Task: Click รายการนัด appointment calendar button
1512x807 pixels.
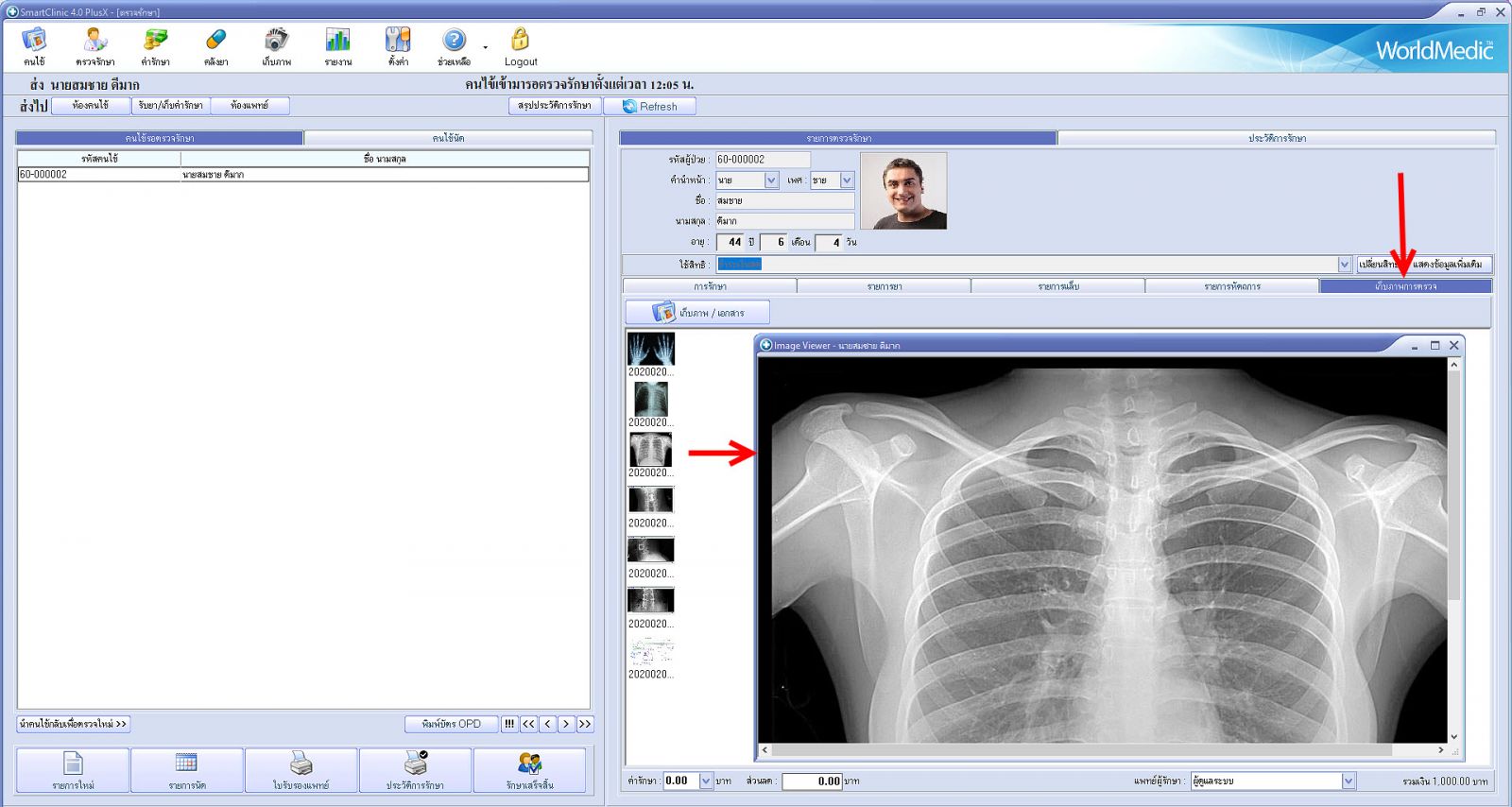Action: pos(187,770)
